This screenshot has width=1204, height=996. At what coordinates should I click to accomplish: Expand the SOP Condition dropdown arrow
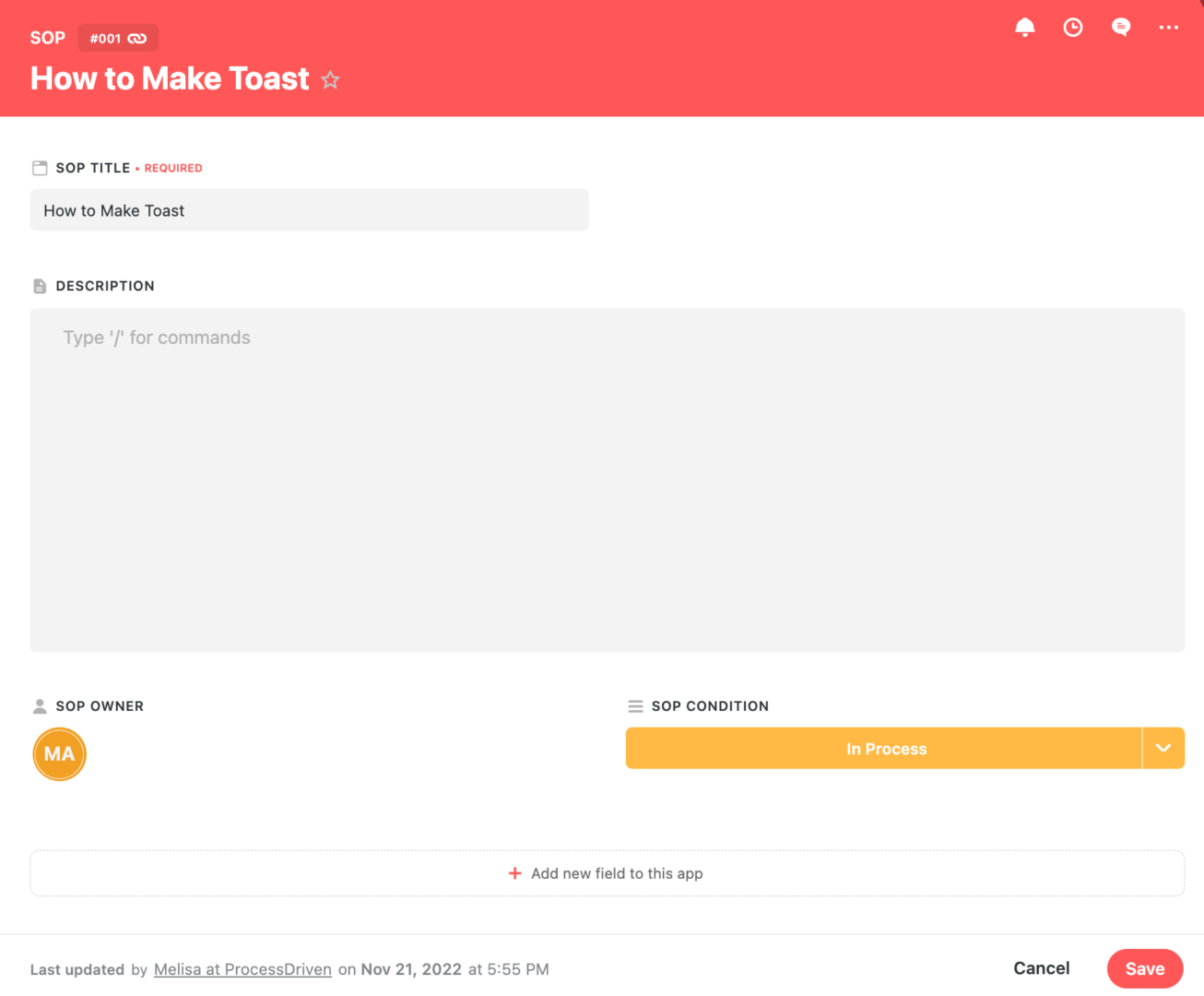tap(1163, 748)
